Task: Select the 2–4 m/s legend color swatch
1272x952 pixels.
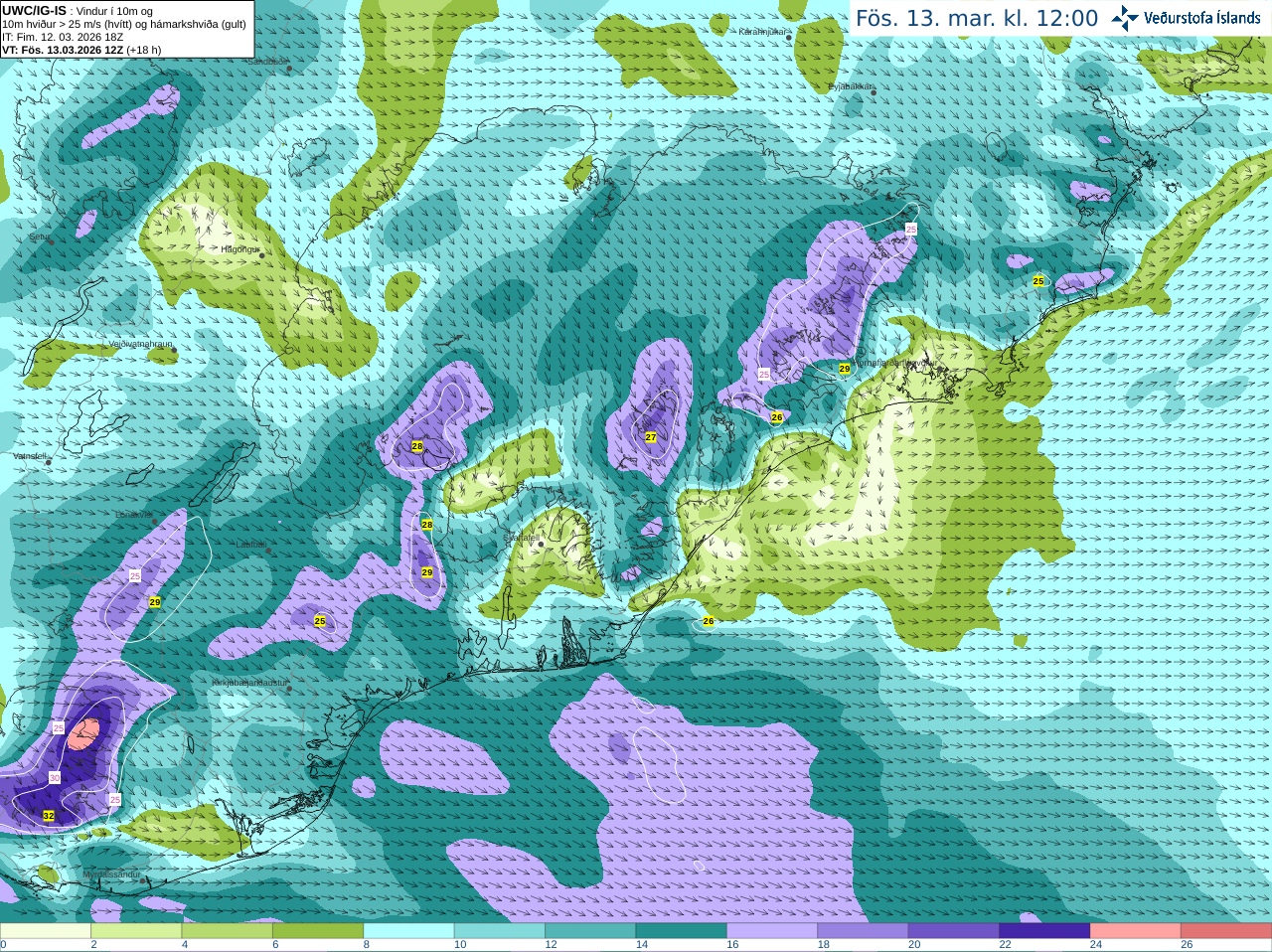Action: pos(137,931)
